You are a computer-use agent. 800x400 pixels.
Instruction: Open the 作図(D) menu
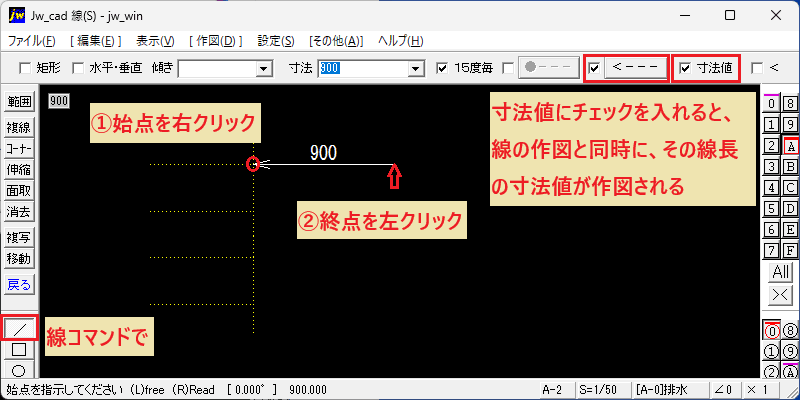[x=215, y=41]
